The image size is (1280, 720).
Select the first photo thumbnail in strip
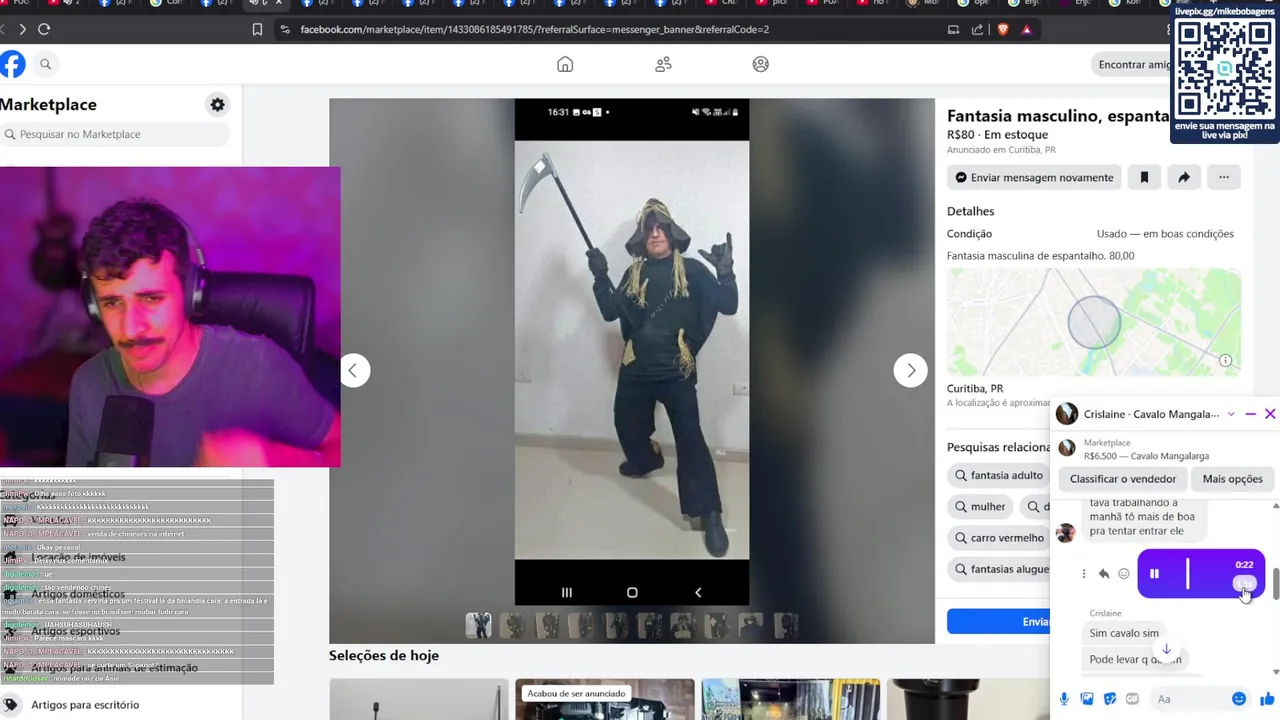coord(478,625)
